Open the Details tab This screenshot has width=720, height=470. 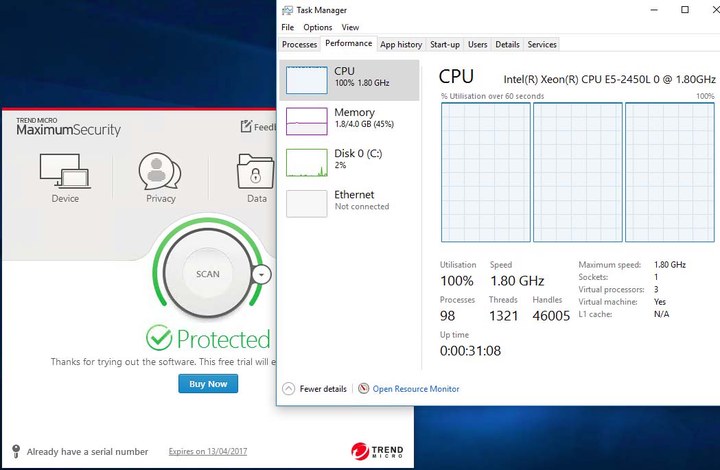click(x=507, y=45)
